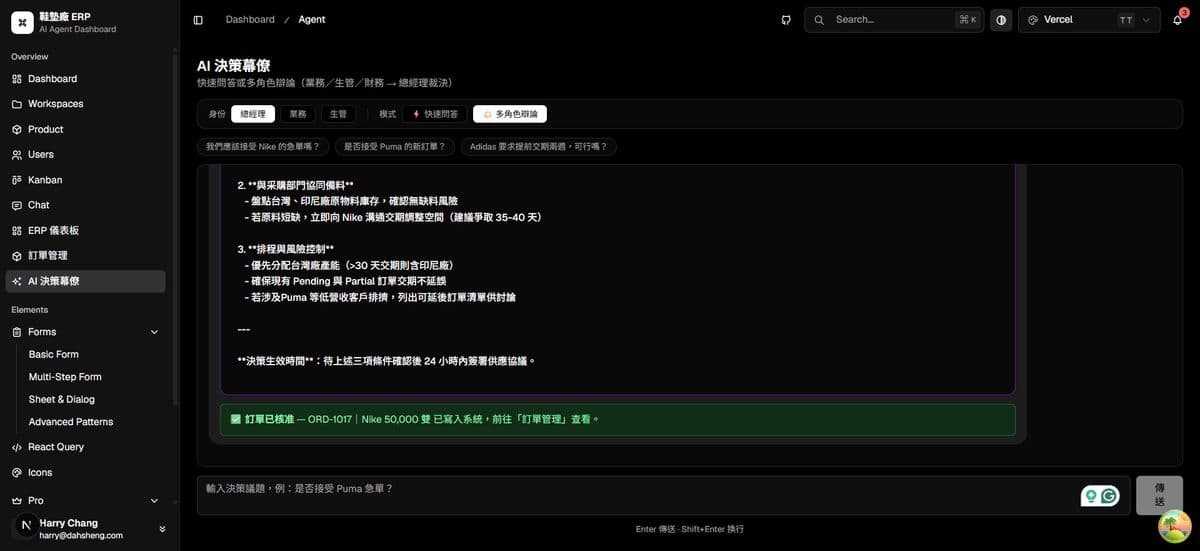The image size is (1200, 551).
Task: Focus the top Search field
Action: 894,20
